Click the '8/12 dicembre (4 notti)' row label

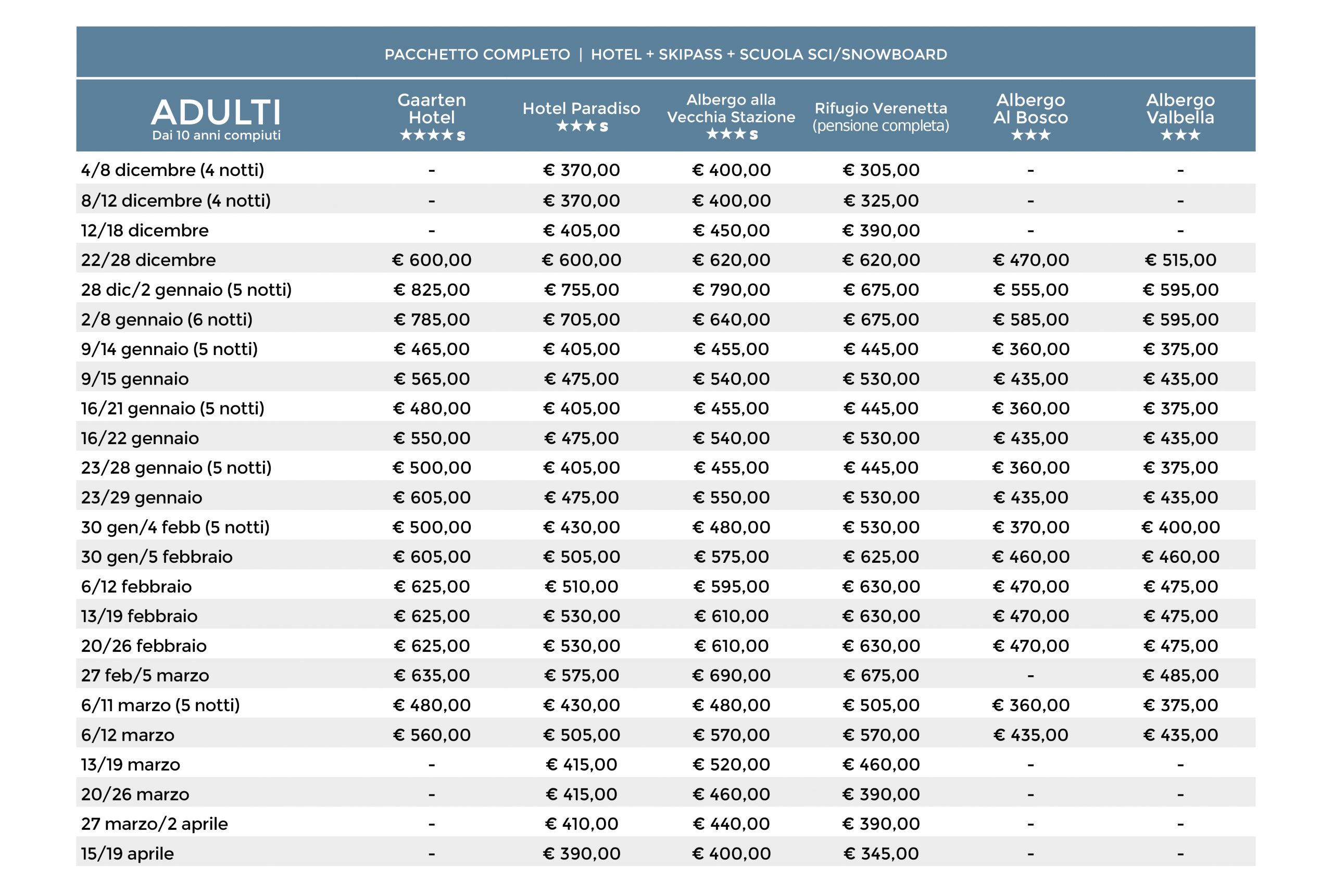click(176, 200)
